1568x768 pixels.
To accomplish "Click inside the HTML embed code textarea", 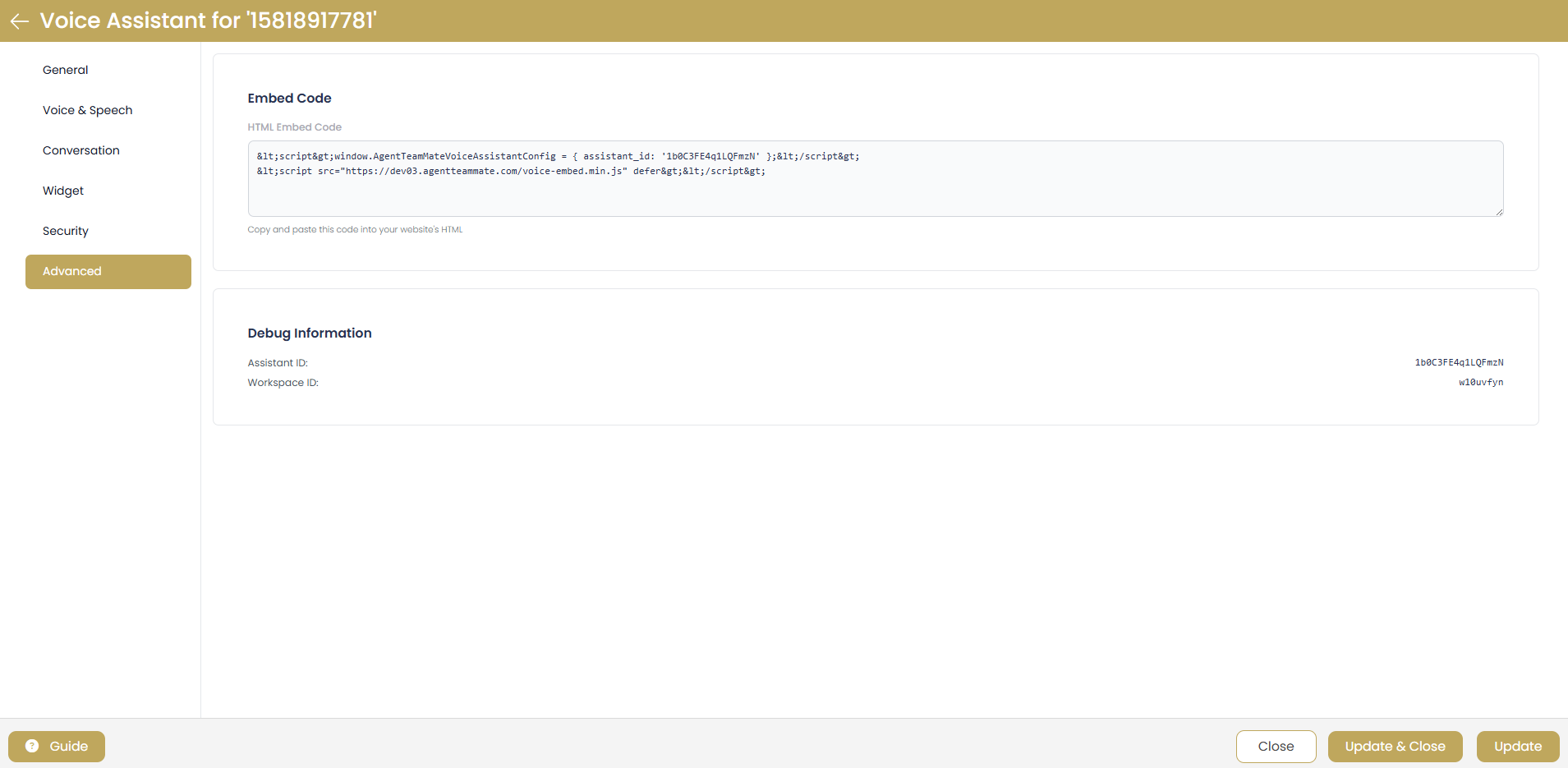I will pyautogui.click(x=875, y=189).
